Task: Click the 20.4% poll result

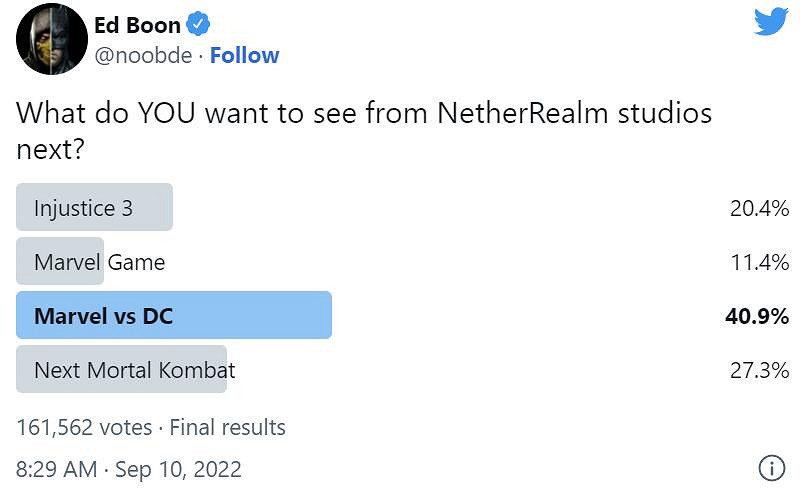Action: click(x=759, y=208)
